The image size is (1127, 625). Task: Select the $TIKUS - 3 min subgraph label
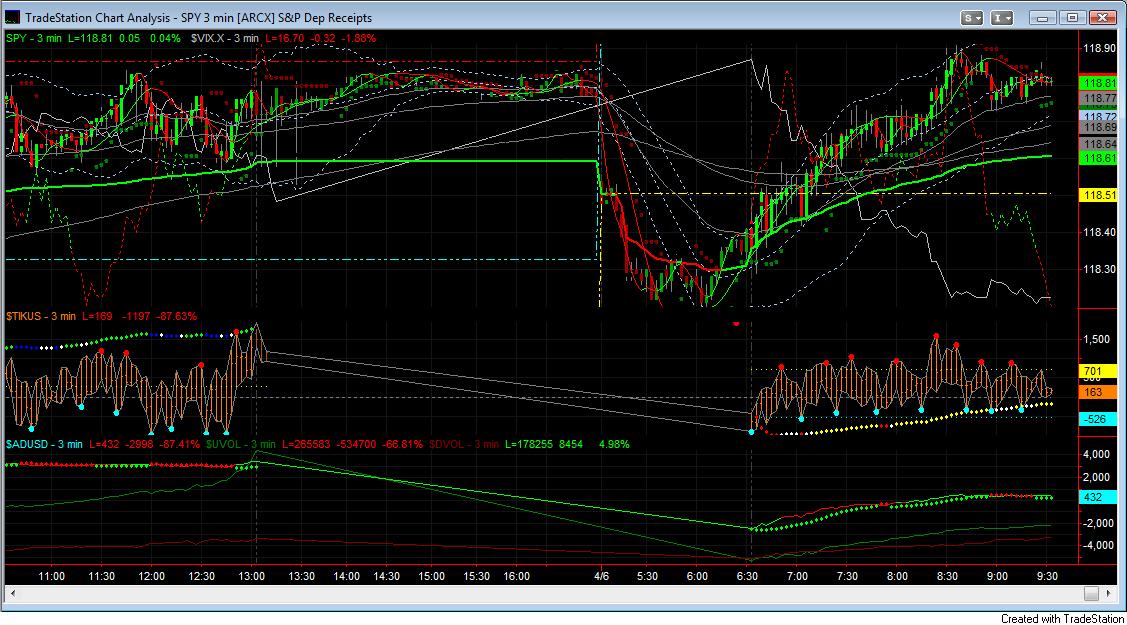coord(41,316)
